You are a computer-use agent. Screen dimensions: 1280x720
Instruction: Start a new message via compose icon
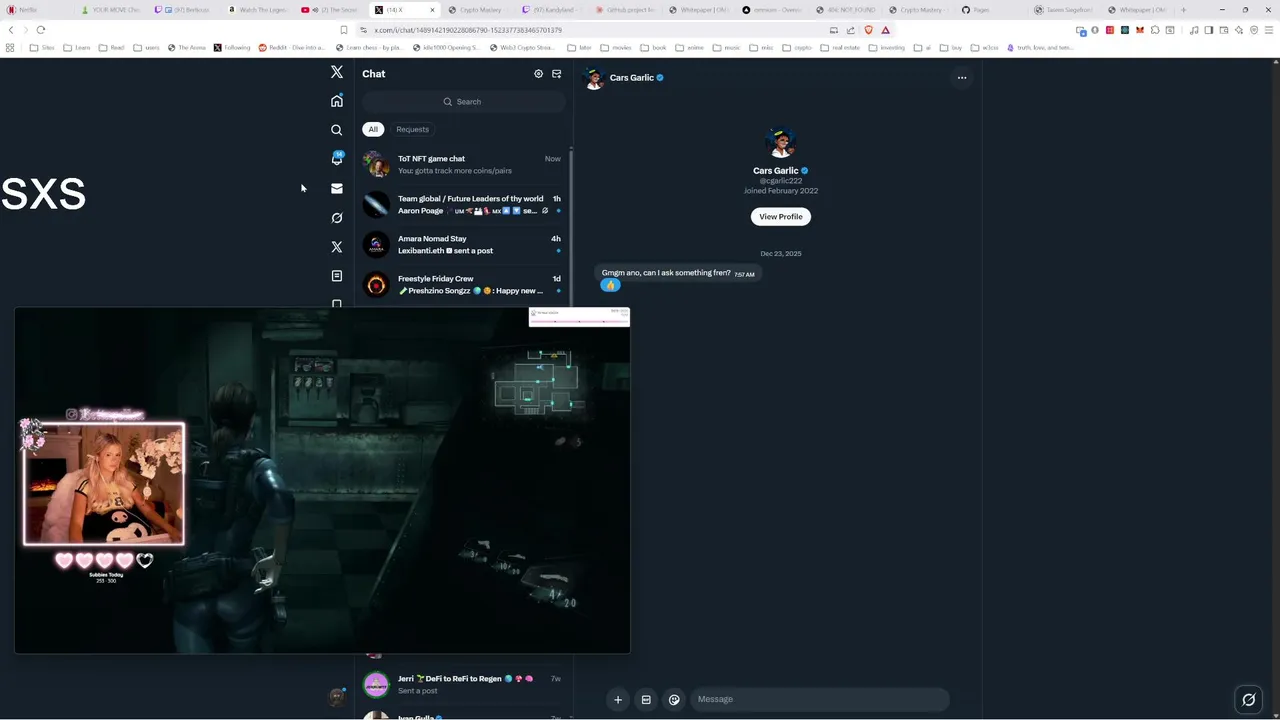tap(557, 74)
